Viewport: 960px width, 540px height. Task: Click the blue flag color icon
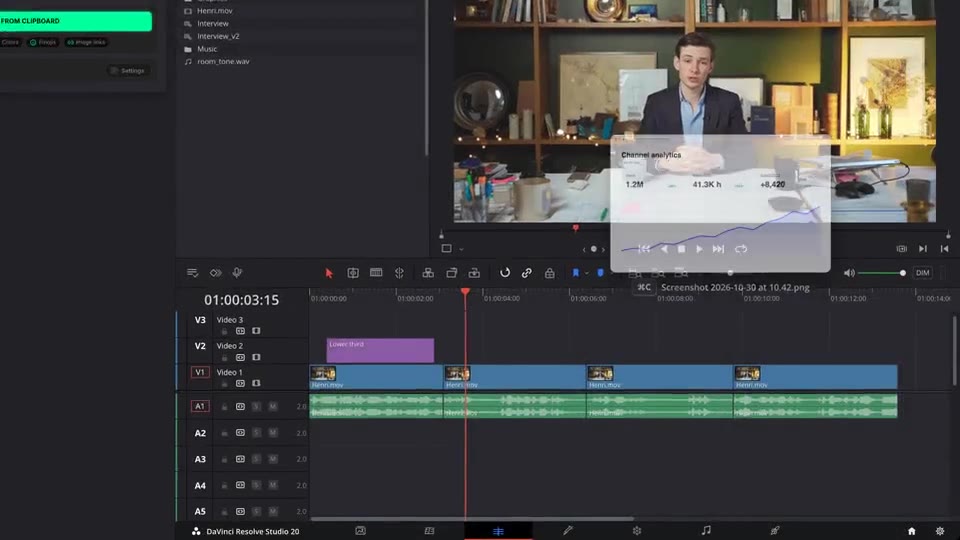[x=576, y=273]
